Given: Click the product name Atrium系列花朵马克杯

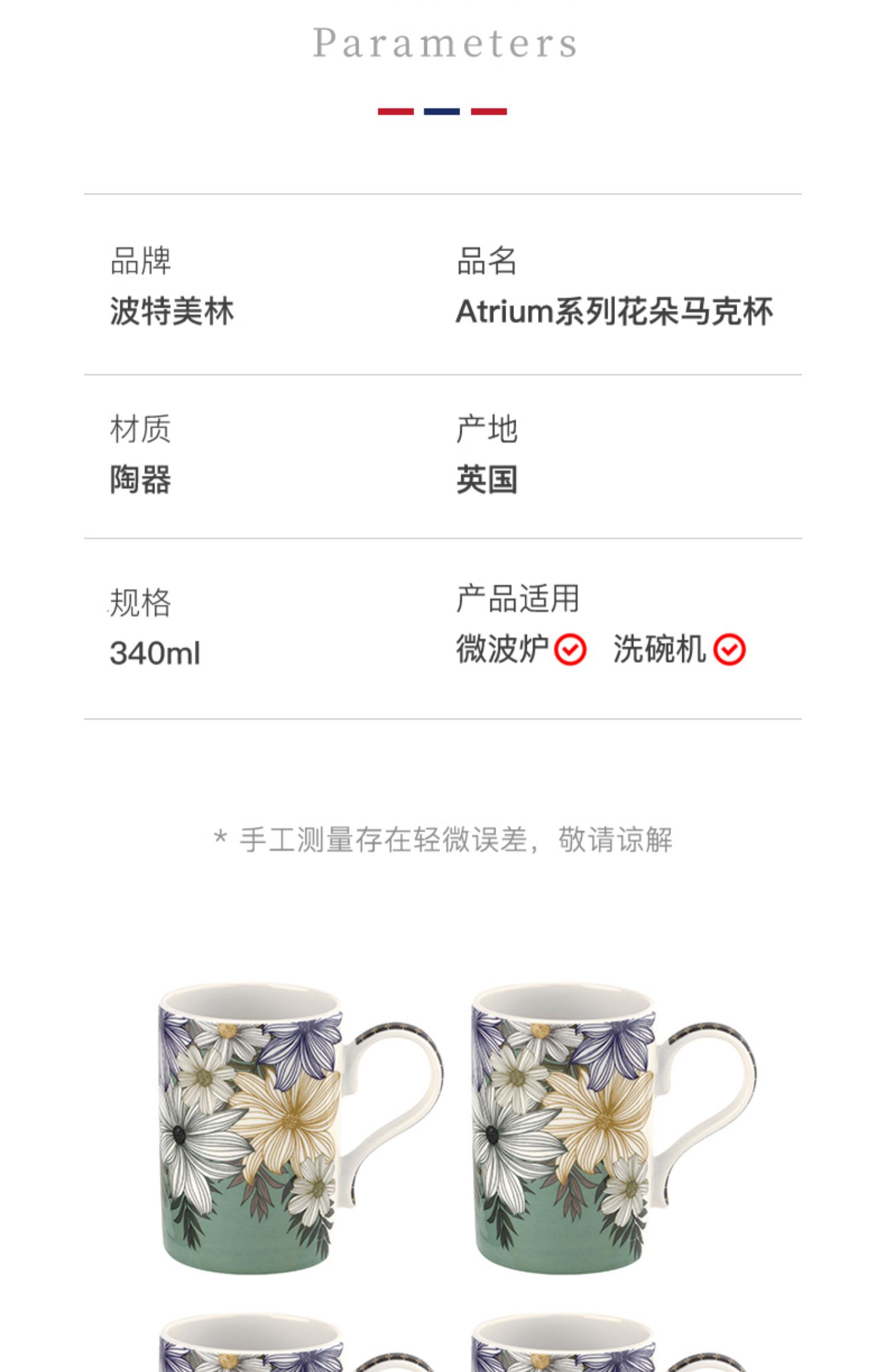Looking at the screenshot, I should pos(614,311).
